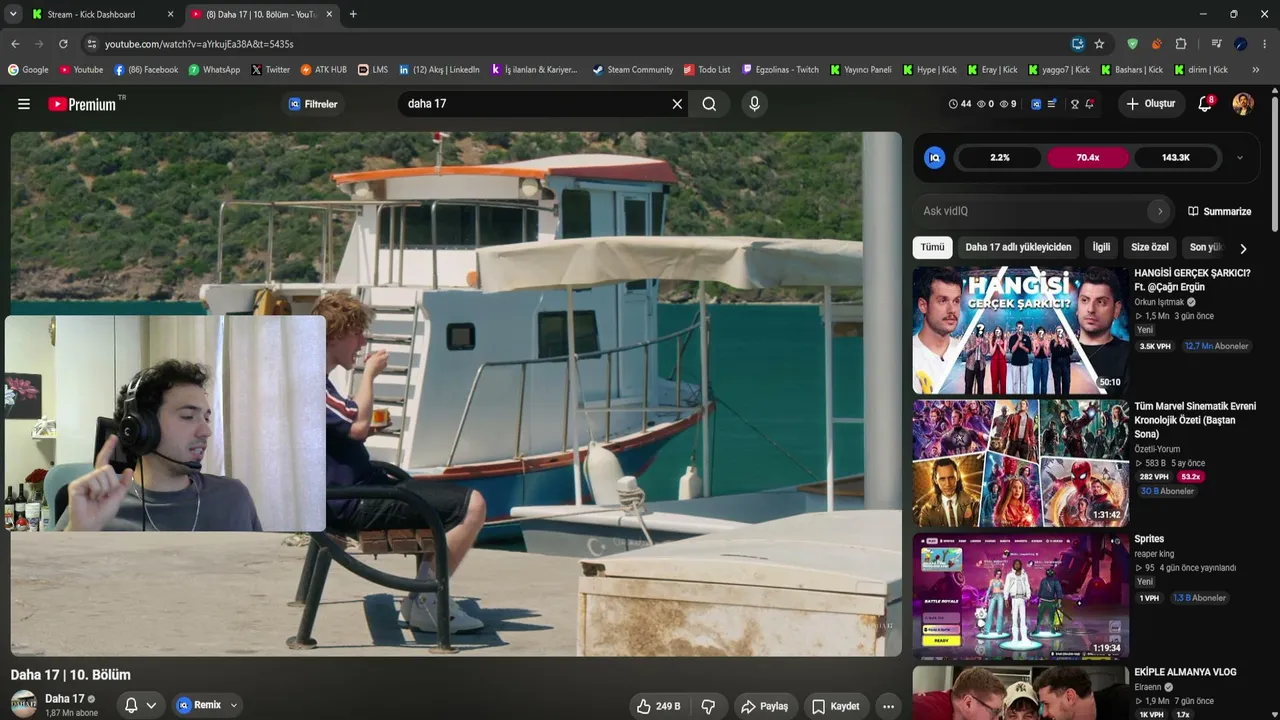Switch to Stream - Kick Dashboard tab

(92, 14)
